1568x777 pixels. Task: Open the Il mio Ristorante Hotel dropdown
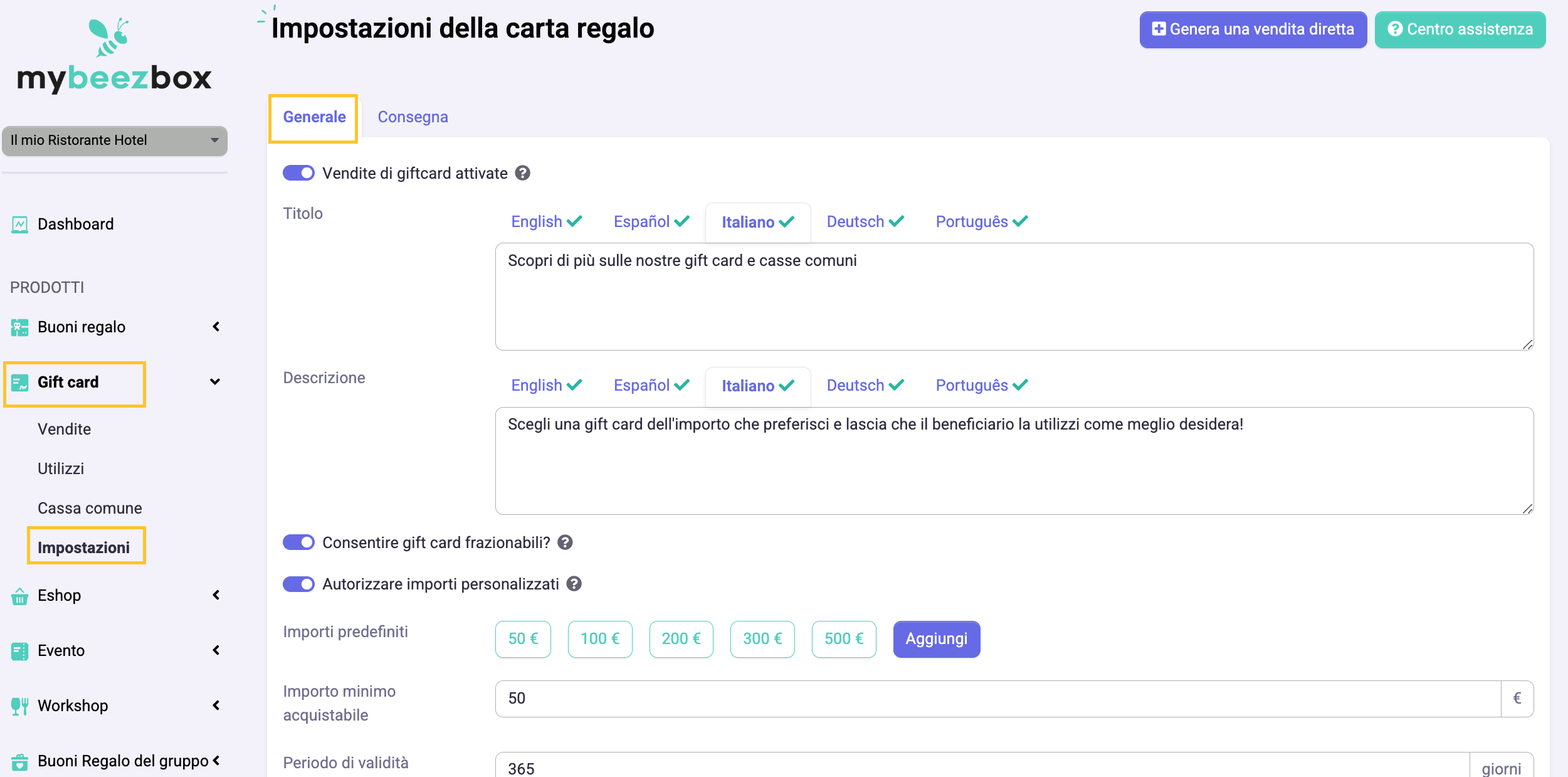115,140
